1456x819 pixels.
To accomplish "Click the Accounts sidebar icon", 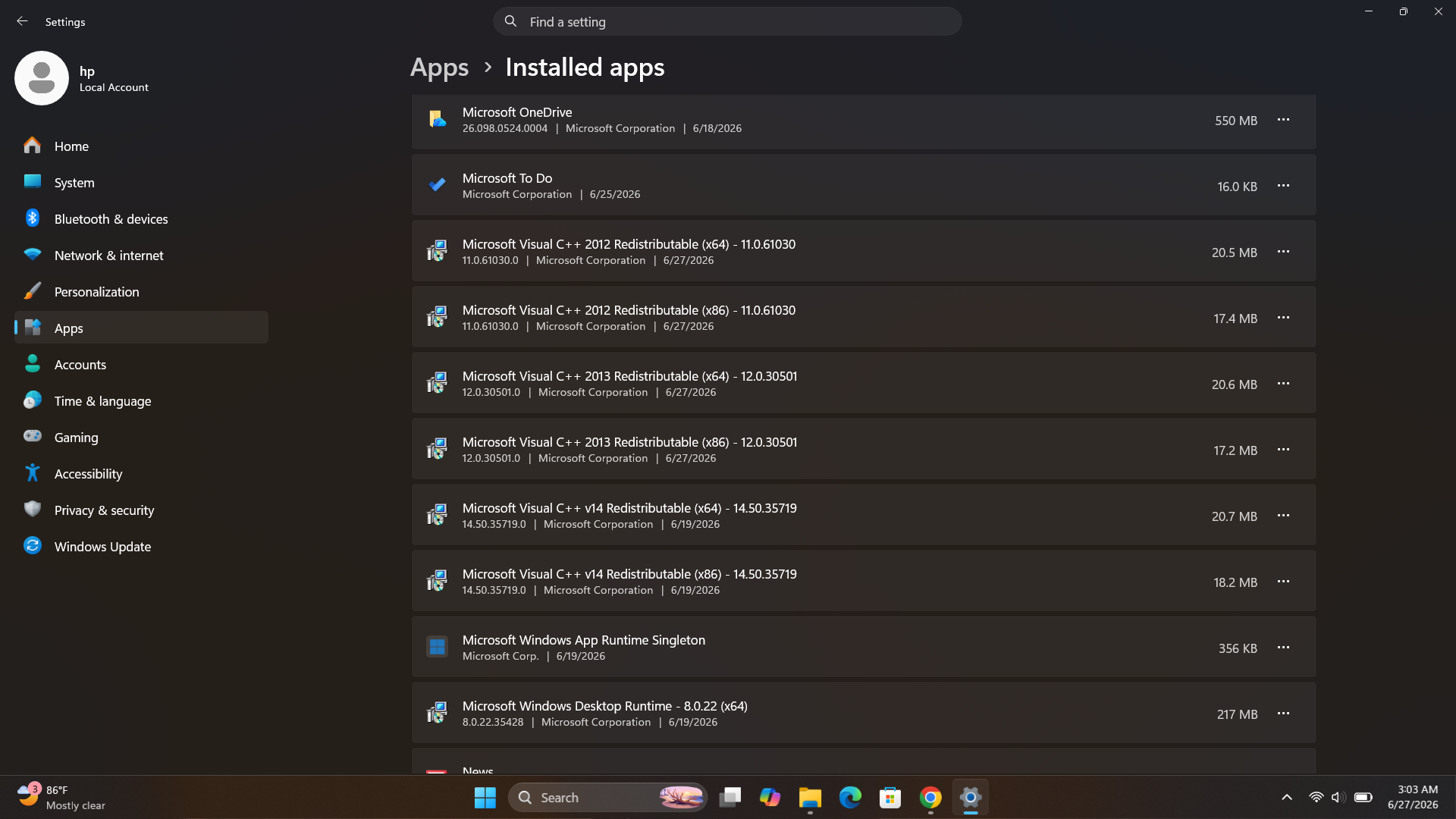I will [32, 364].
